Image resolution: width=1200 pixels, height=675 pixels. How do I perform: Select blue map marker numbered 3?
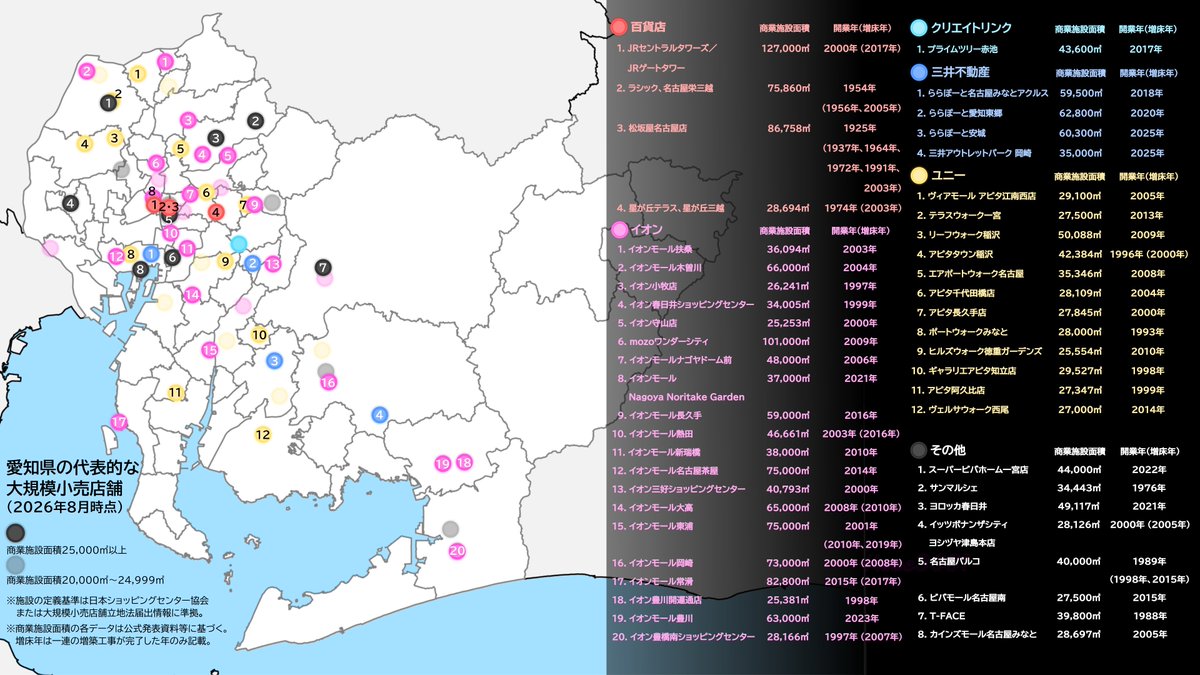(274, 360)
